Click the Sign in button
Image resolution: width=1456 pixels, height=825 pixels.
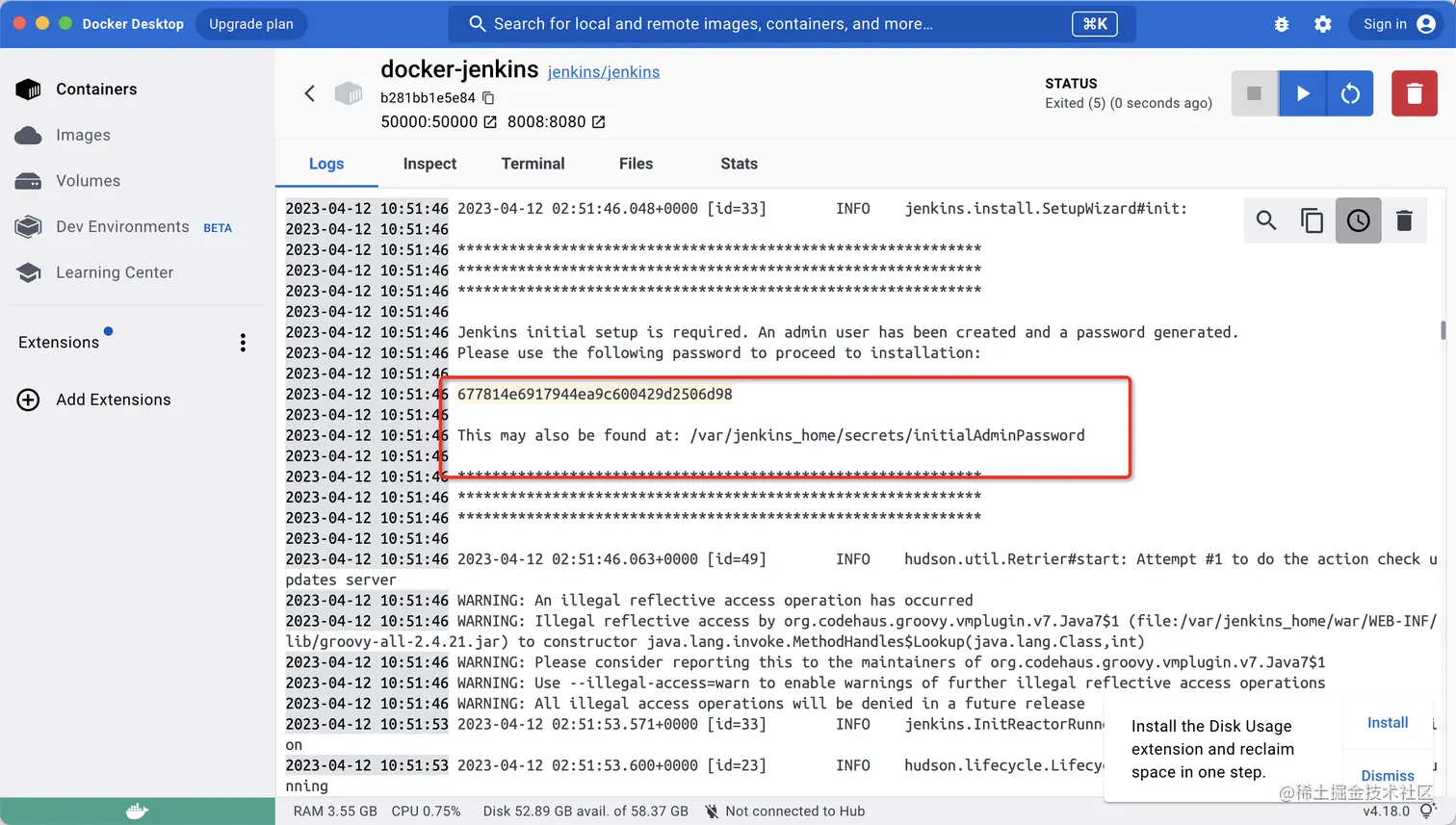pos(1398,24)
